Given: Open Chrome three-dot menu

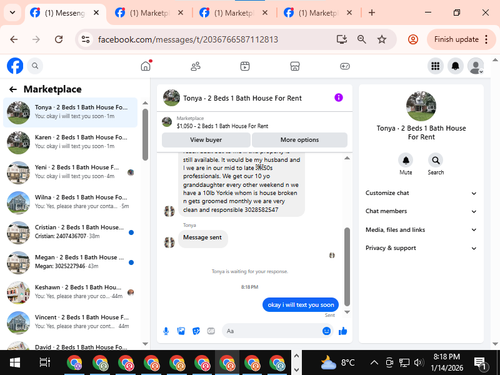Looking at the screenshot, I should point(486,39).
